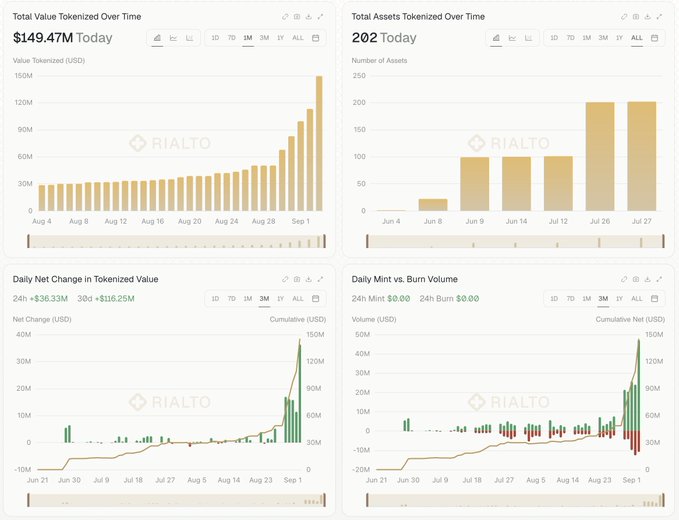Grab right handle of Total Value range slider
Viewport: 679px width, 520px height.
point(324,241)
